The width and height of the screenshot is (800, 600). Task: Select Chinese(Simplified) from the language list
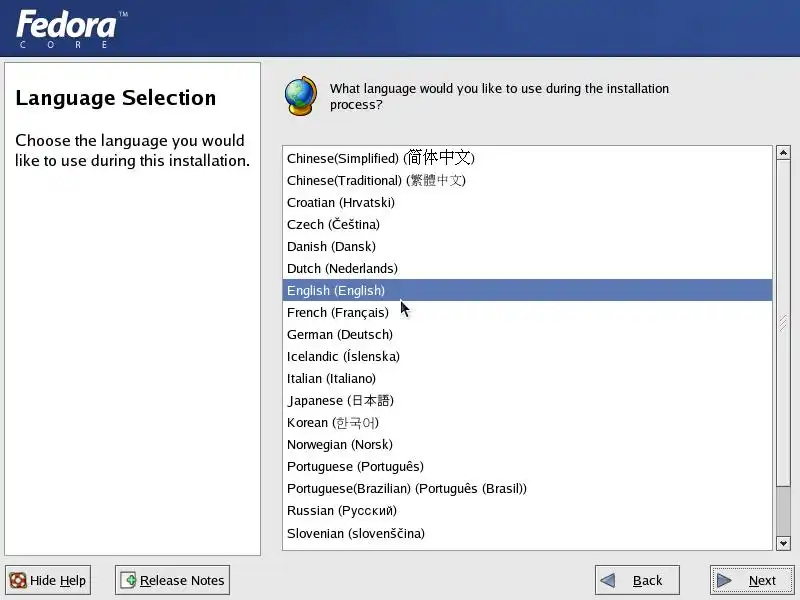point(527,158)
